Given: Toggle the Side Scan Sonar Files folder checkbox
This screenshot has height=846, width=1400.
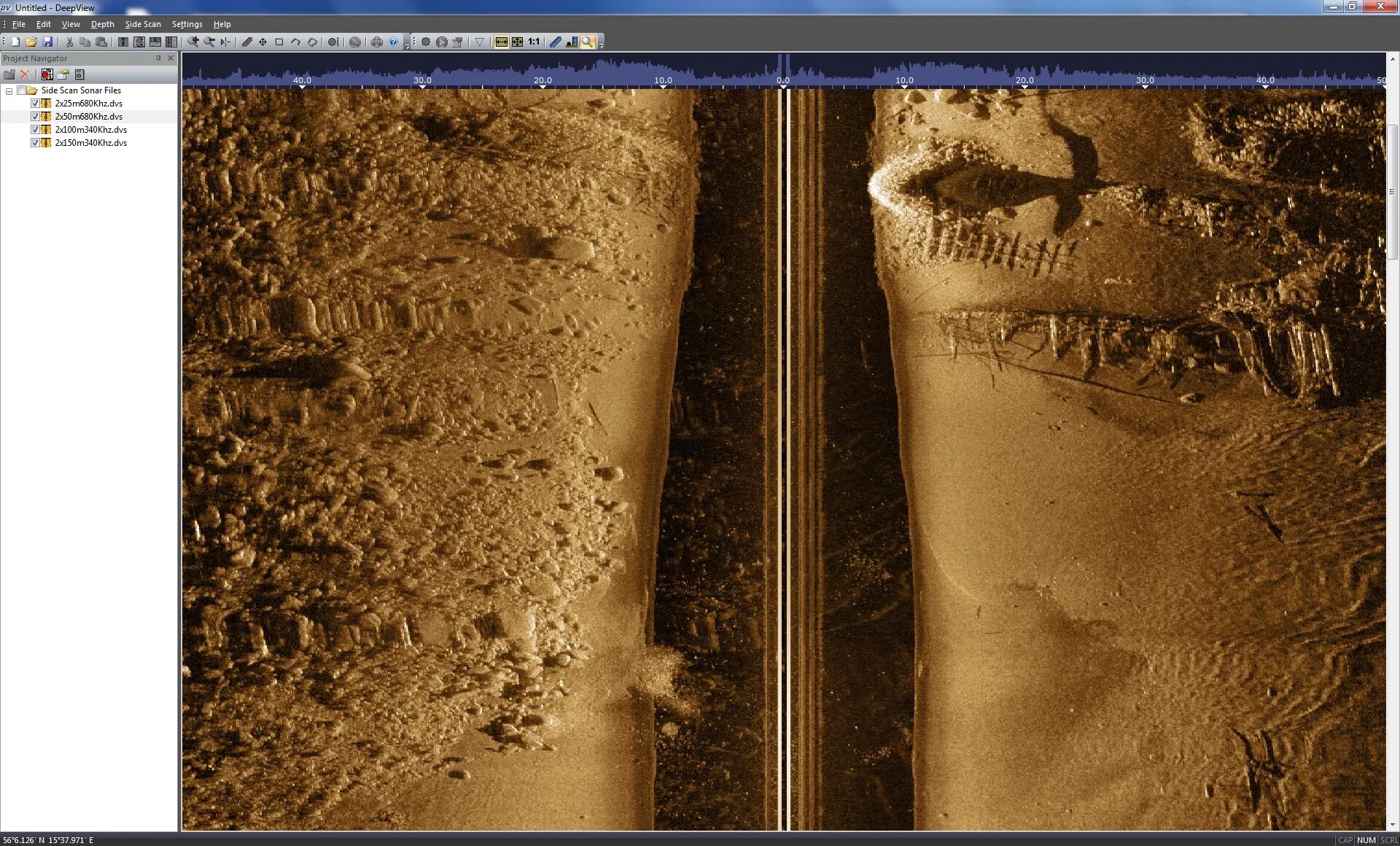Looking at the screenshot, I should [x=23, y=90].
